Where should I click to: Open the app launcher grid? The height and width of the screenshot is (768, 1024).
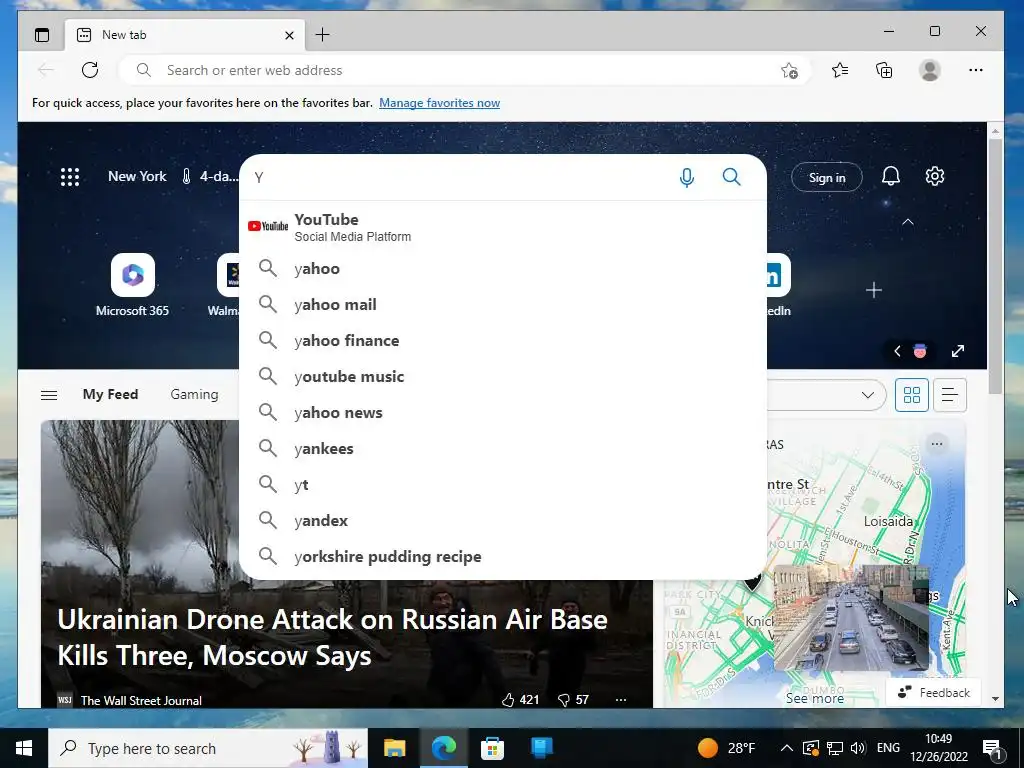70,177
